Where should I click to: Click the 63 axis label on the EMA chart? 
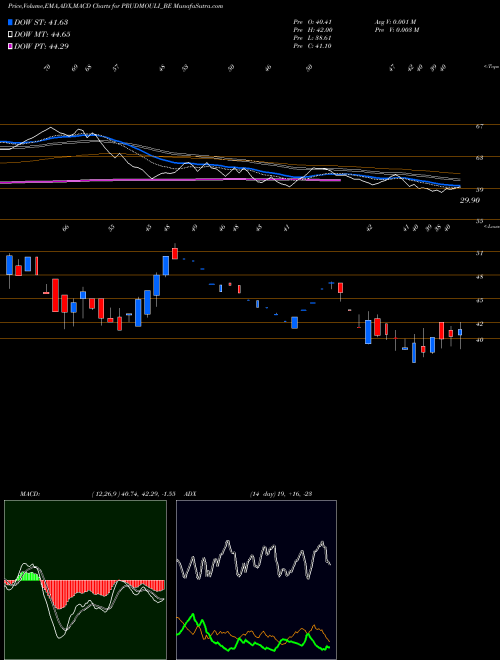tap(479, 158)
